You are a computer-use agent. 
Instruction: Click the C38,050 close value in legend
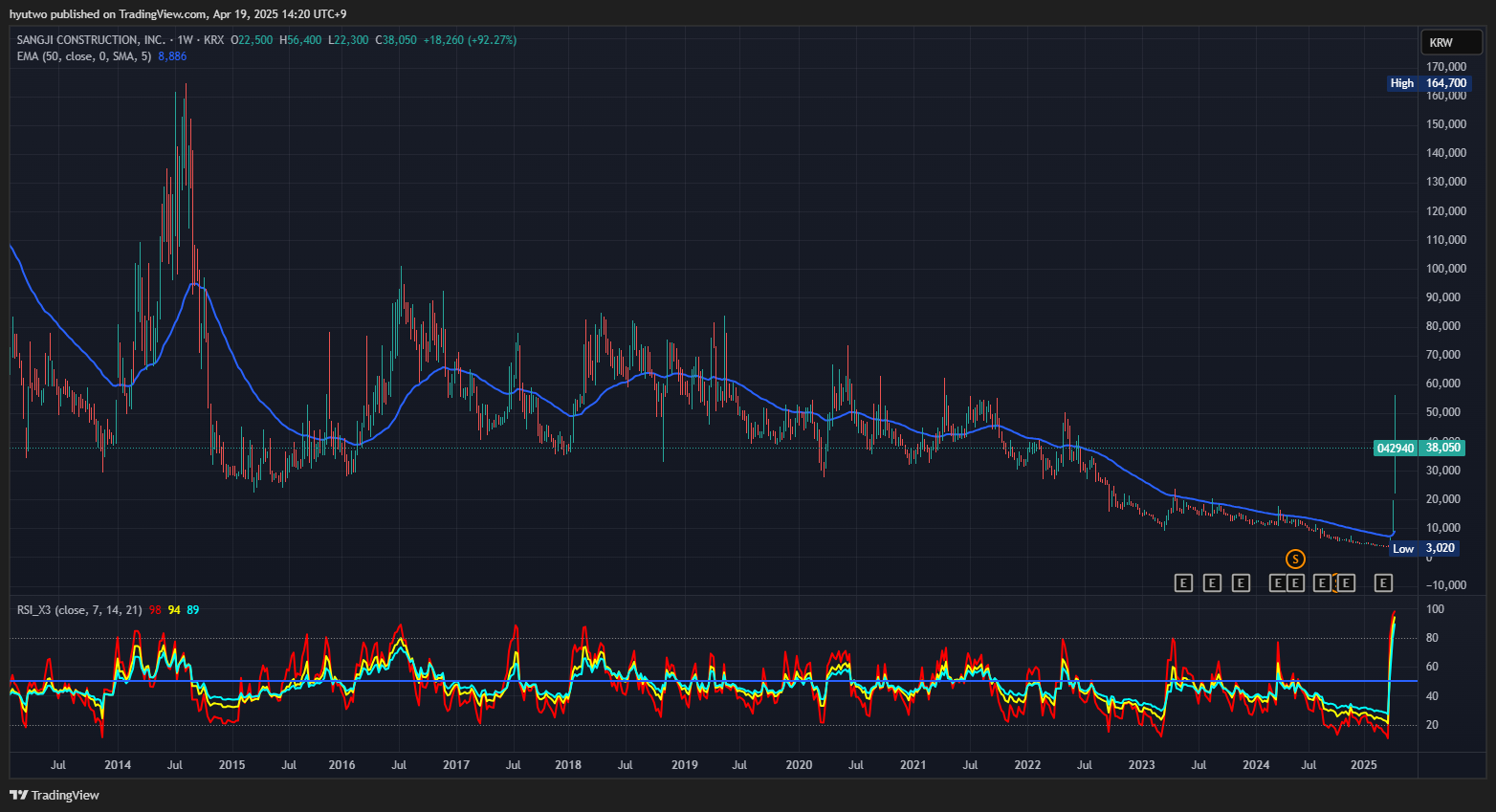point(396,40)
